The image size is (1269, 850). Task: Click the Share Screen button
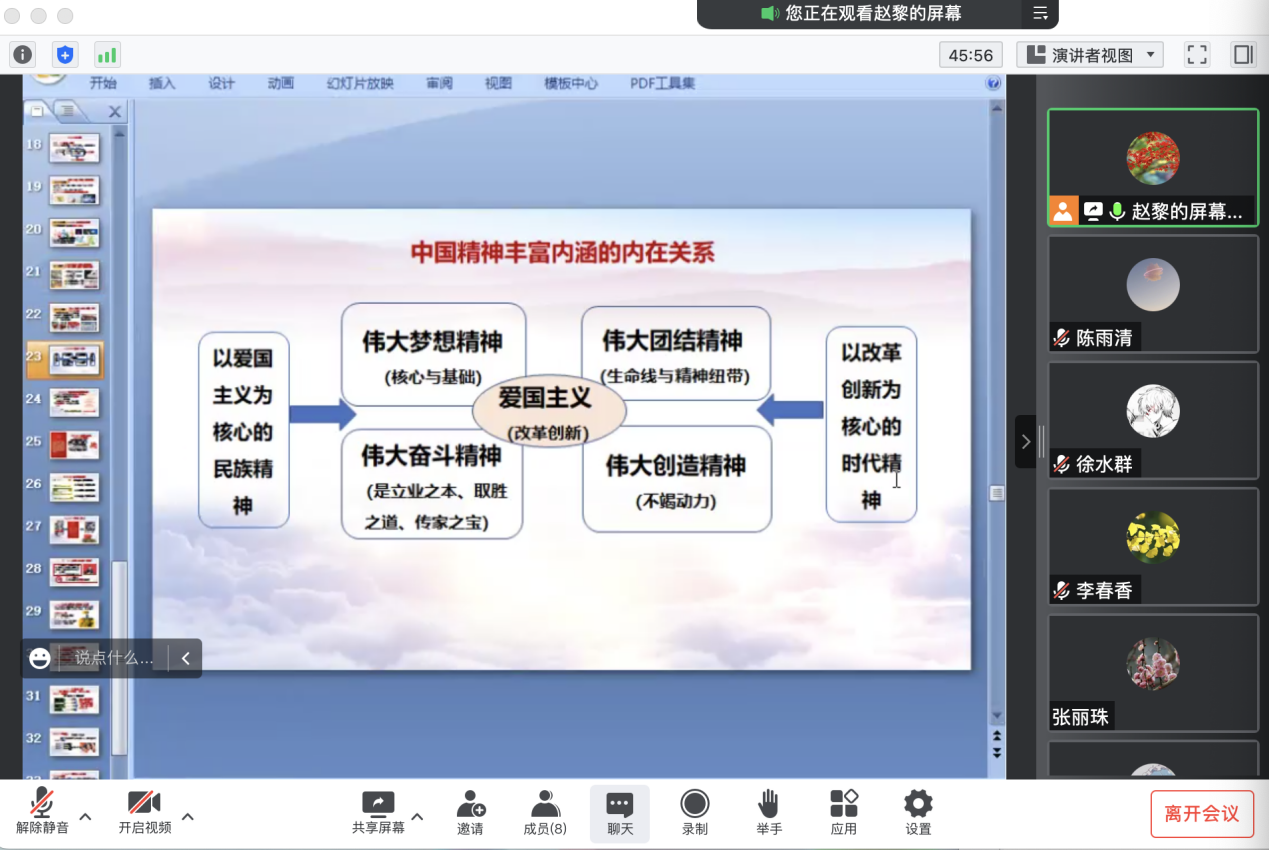[378, 812]
